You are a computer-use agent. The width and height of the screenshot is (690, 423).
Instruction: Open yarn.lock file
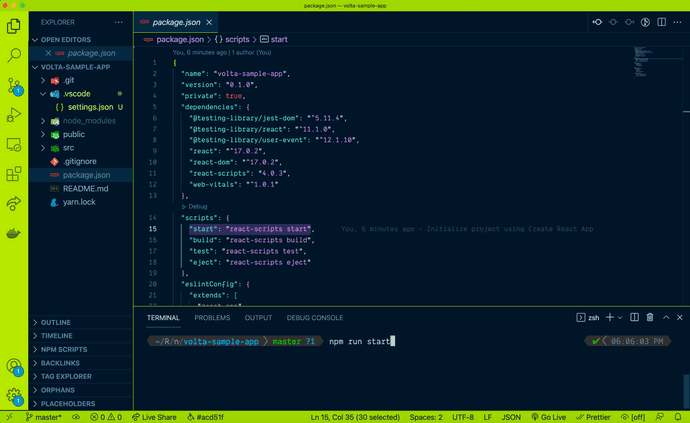(81, 202)
